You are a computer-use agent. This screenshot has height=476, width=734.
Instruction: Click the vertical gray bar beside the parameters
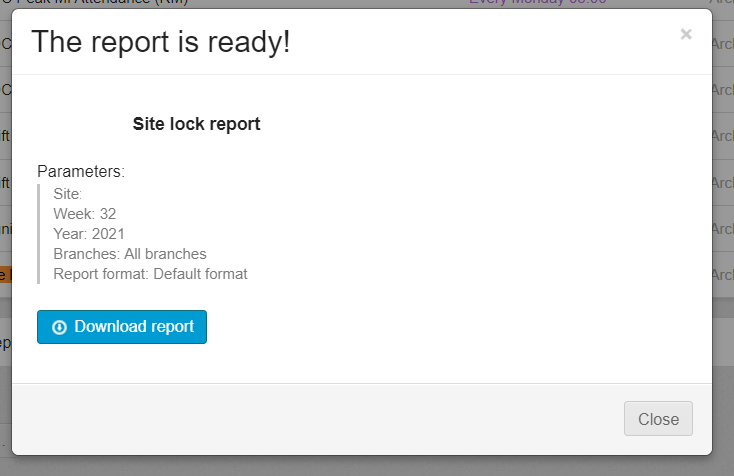(x=39, y=234)
